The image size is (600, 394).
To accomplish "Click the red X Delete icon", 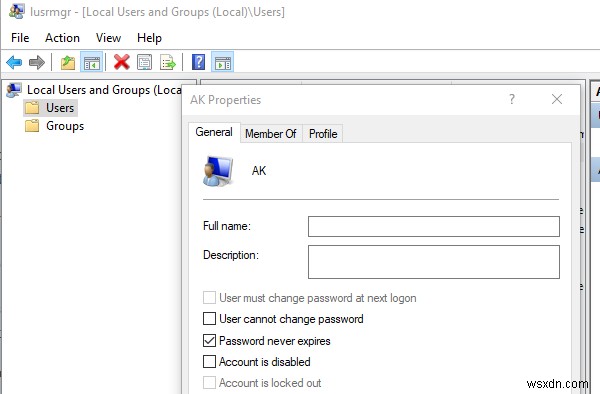I will point(122,62).
